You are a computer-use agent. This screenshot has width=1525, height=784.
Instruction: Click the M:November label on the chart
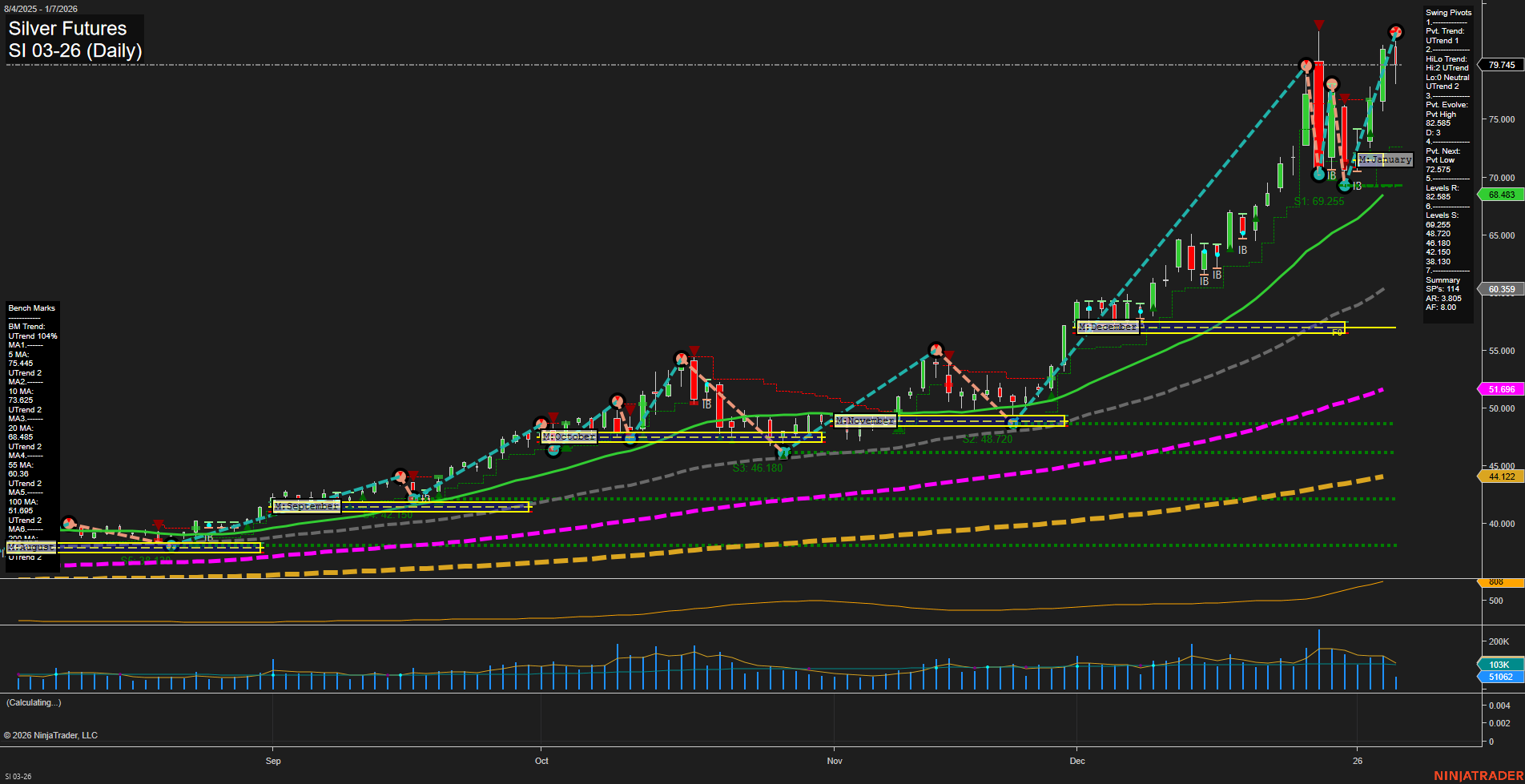(x=865, y=420)
